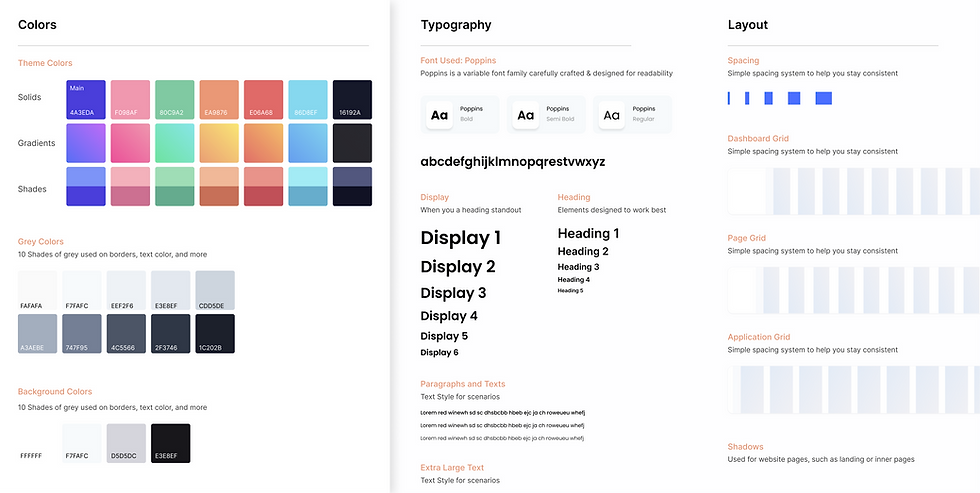Click the Theme Colors section heading
Screen dimensions: 980x493
click(x=45, y=63)
